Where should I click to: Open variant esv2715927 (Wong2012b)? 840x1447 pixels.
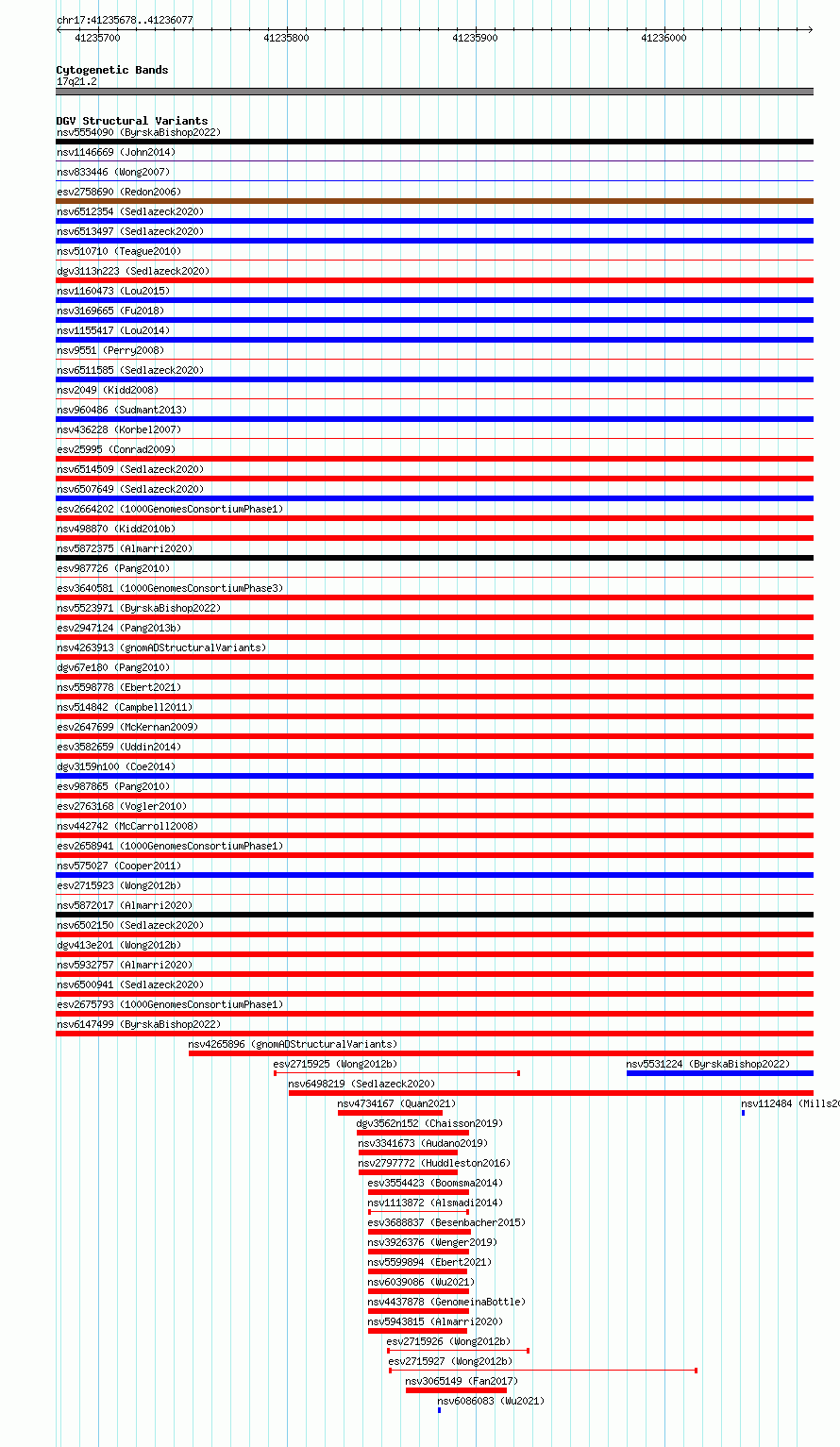tap(451, 1361)
